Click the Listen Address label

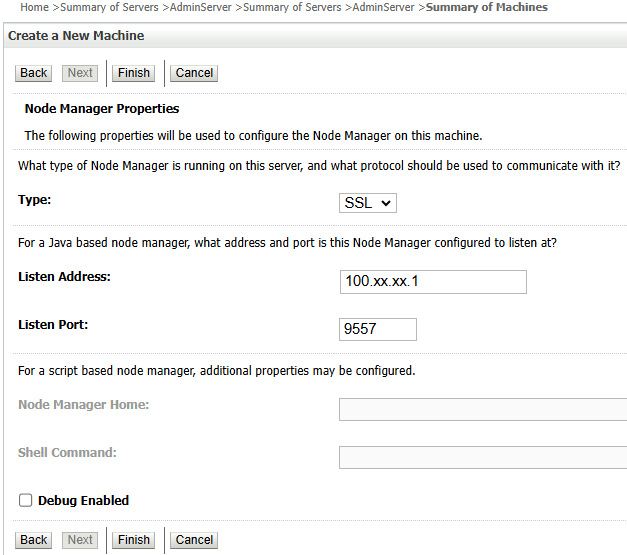64,277
